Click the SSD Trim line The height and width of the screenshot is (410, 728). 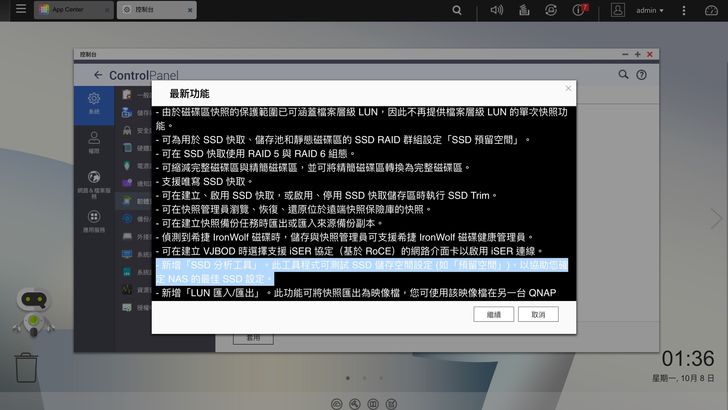click(x=327, y=195)
